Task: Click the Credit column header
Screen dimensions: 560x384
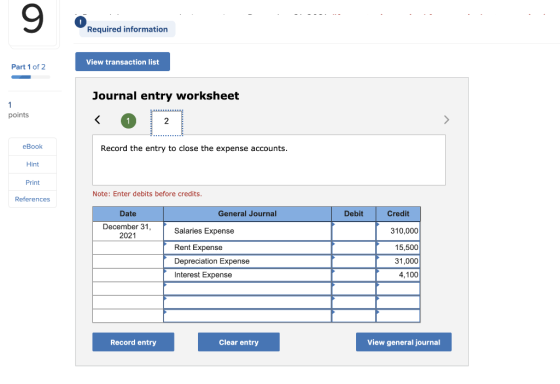Action: click(398, 214)
